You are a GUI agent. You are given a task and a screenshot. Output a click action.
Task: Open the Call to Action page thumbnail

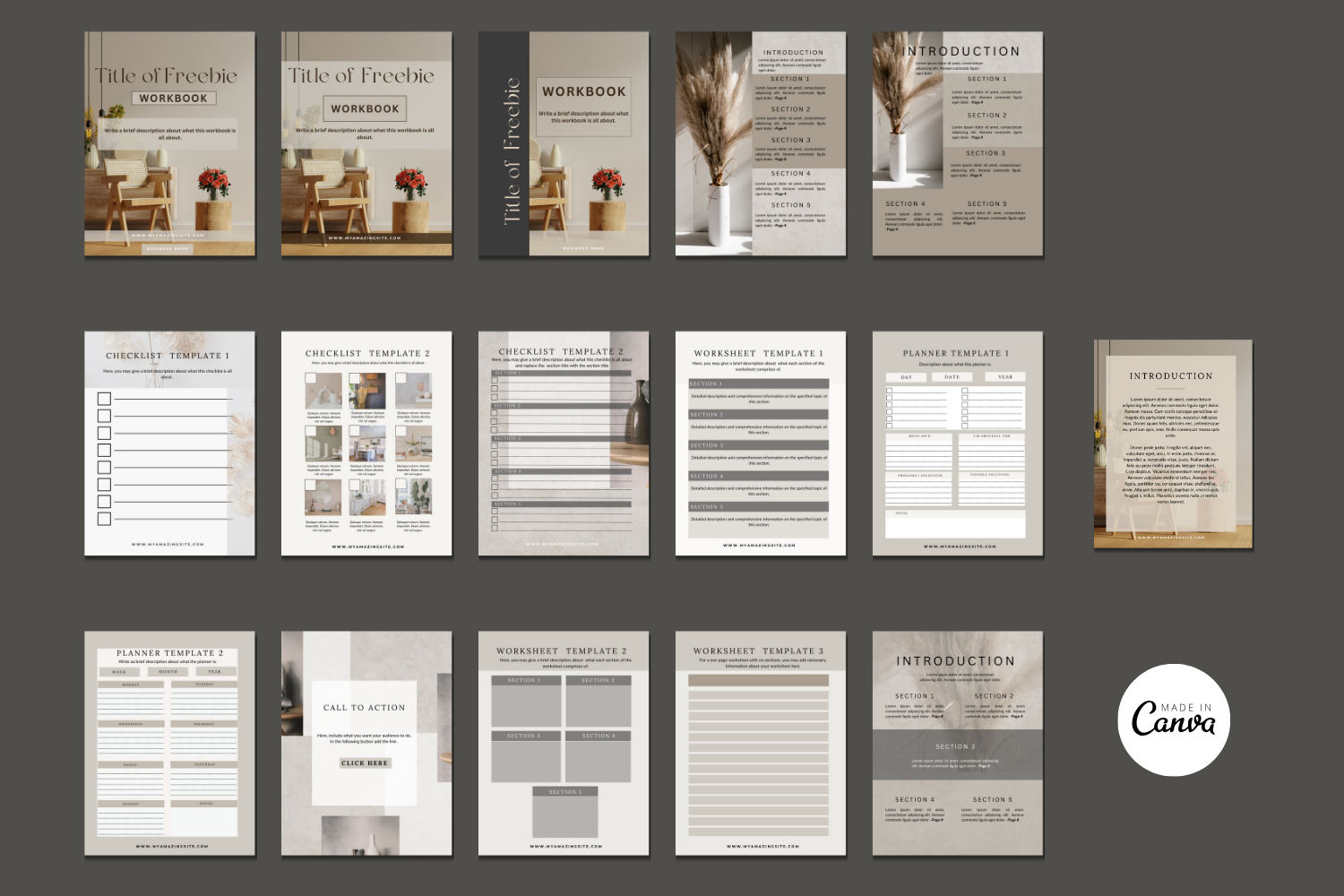click(366, 744)
